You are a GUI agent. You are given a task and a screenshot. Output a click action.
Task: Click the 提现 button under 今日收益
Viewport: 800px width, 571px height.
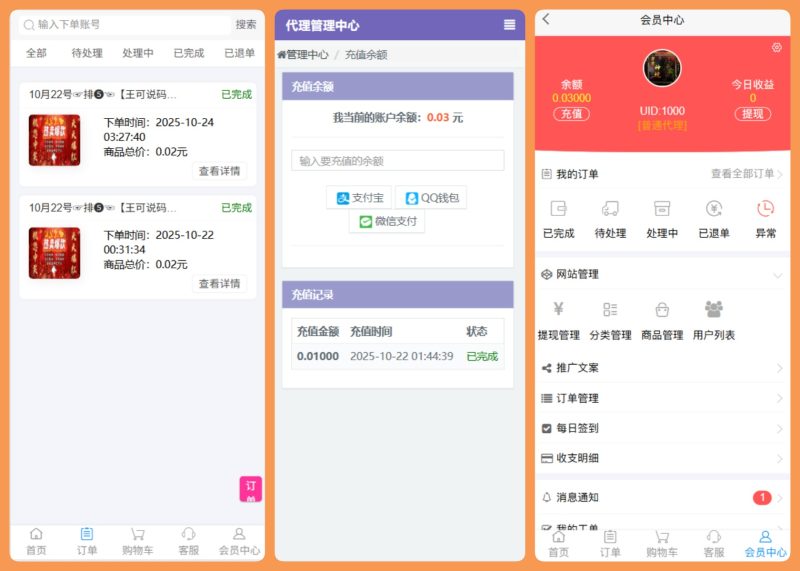click(x=753, y=114)
